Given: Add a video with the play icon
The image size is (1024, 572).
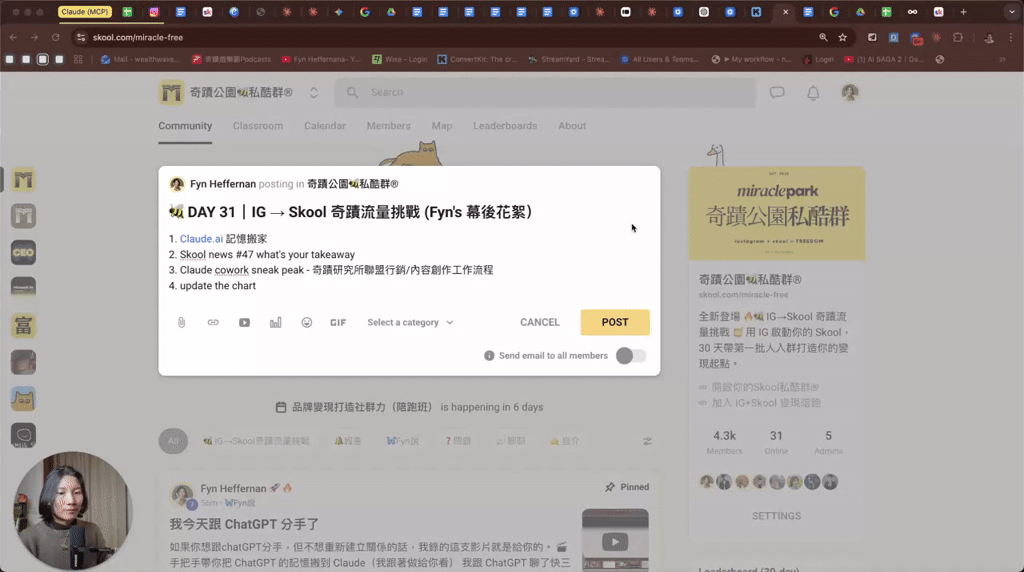Looking at the screenshot, I should [244, 323].
